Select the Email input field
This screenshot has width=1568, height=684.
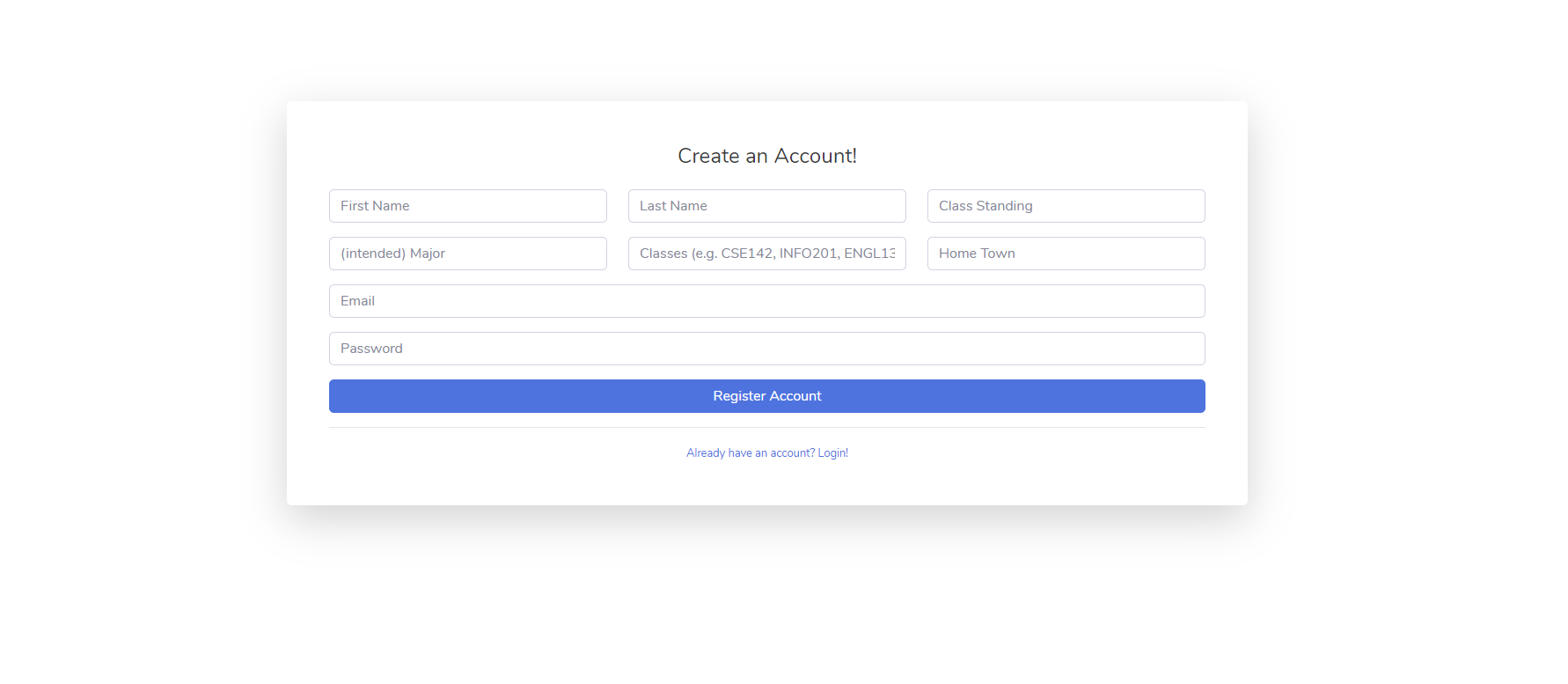(767, 301)
